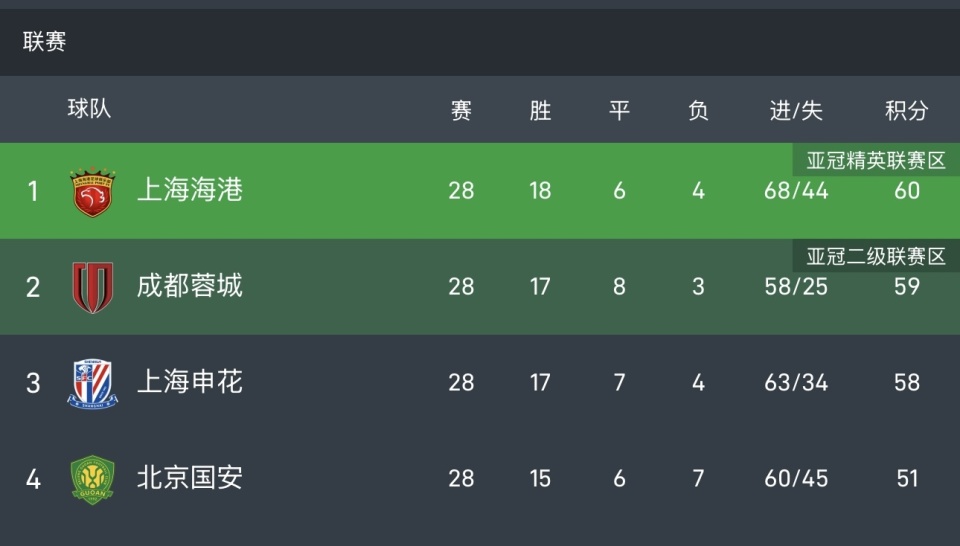Screen dimensions: 960x546
Task: Click the 亚冠精英联赛区 label
Action: [876, 161]
